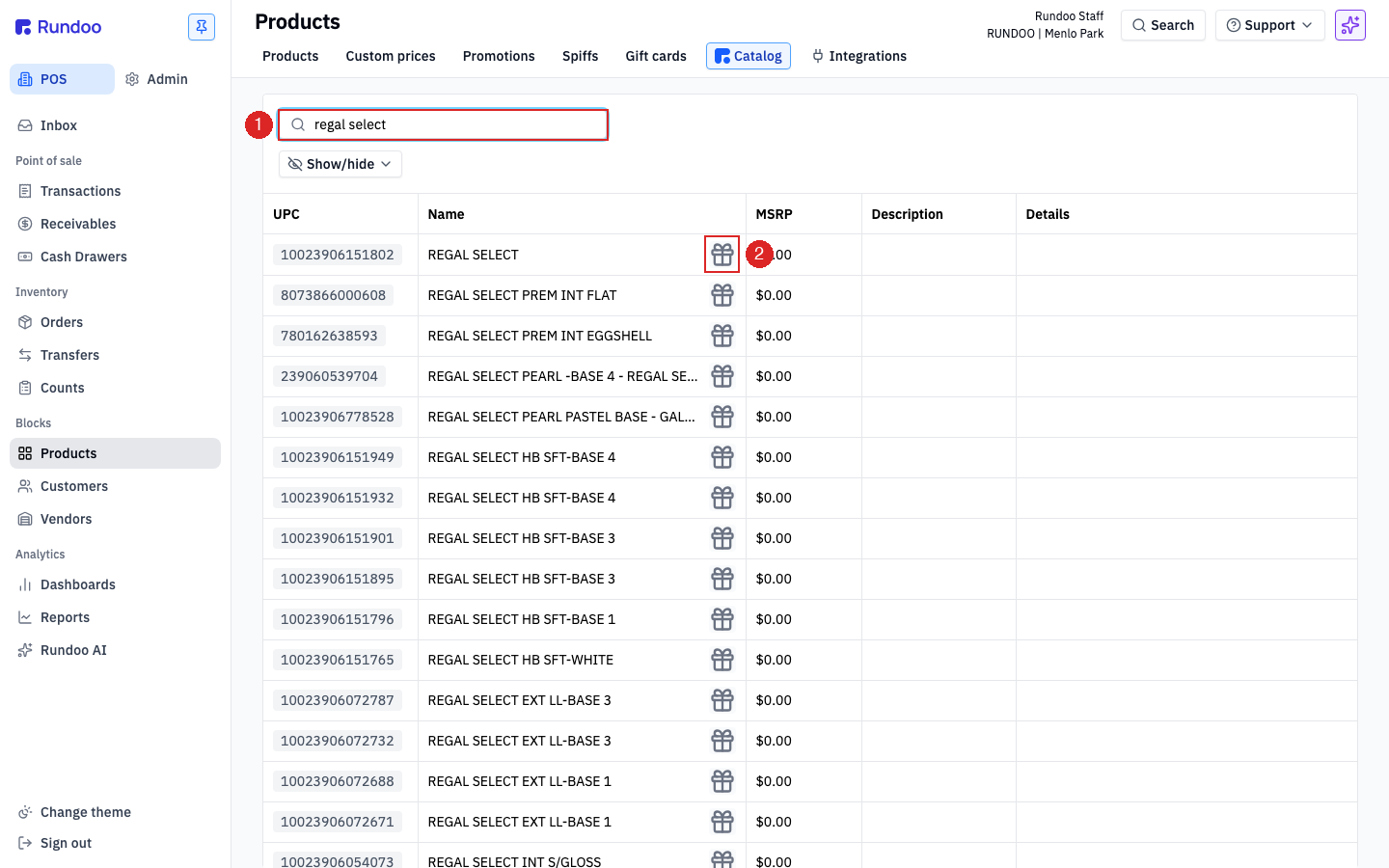This screenshot has height=868, width=1389.
Task: Click the pin sidebar icon
Action: tap(202, 27)
